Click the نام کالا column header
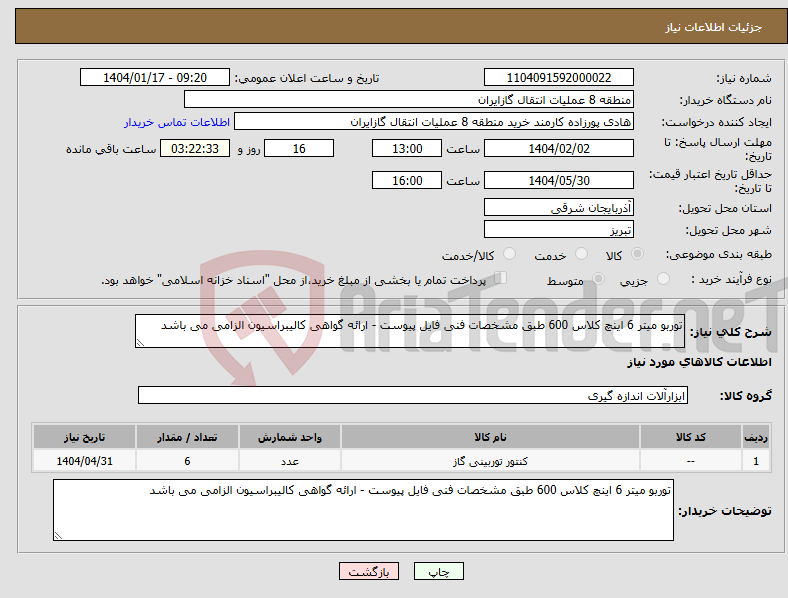The width and height of the screenshot is (788, 598). [x=490, y=437]
